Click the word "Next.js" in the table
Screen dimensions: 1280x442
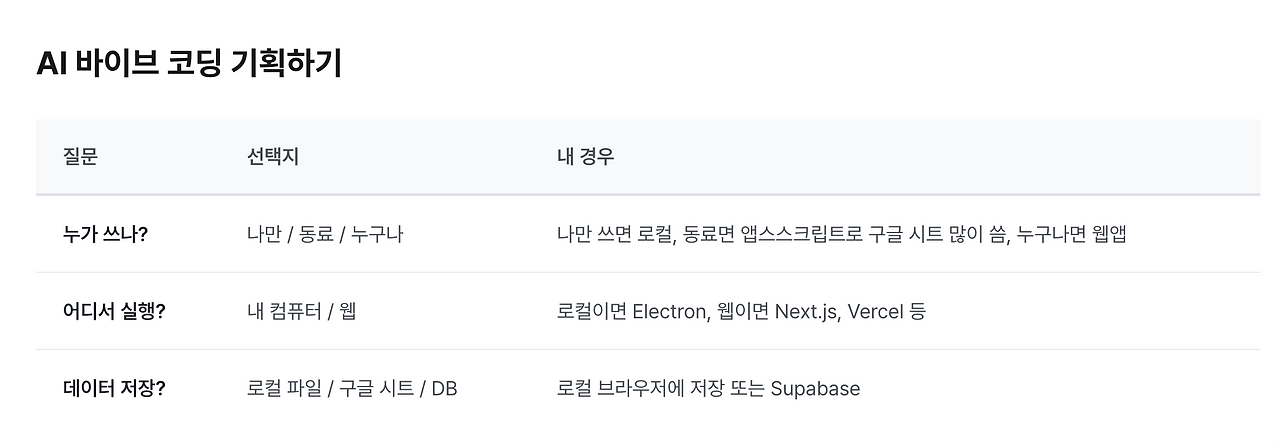(806, 311)
